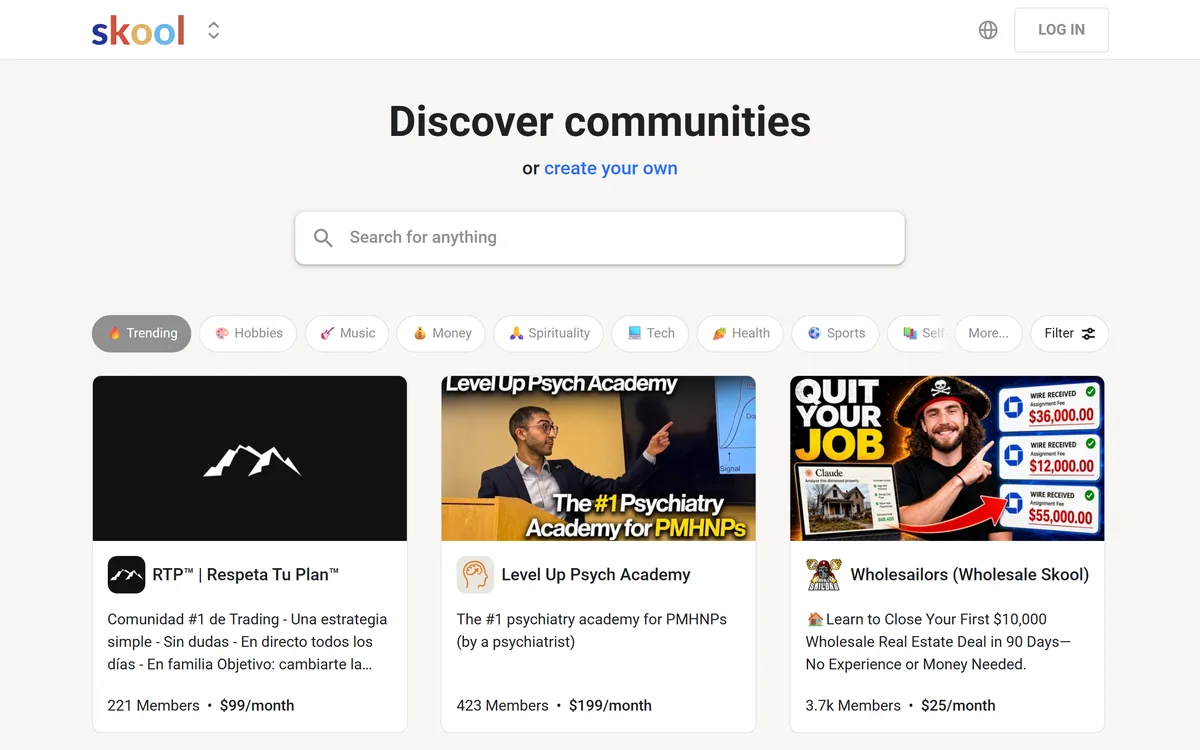Select the Money category chip
Image resolution: width=1200 pixels, height=750 pixels.
tap(441, 333)
